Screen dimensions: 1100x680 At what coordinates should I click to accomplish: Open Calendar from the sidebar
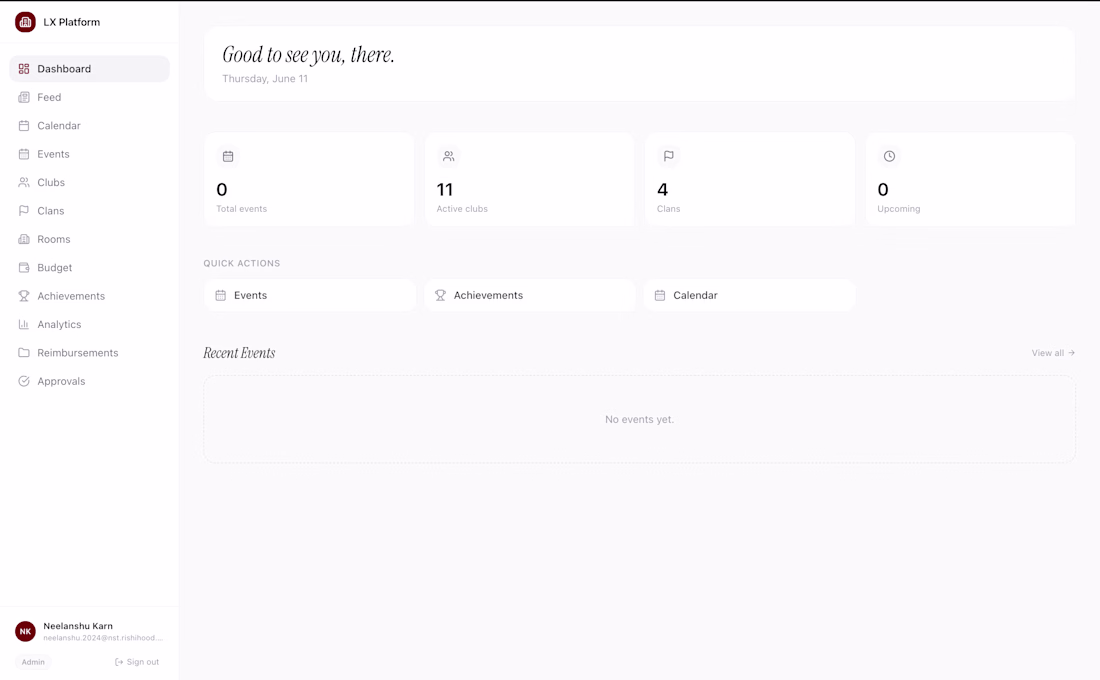[x=89, y=126]
